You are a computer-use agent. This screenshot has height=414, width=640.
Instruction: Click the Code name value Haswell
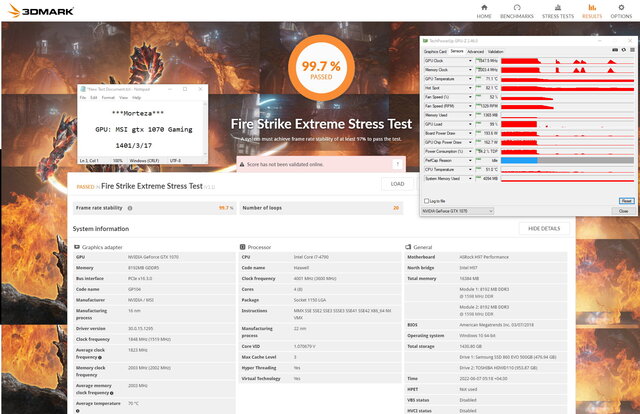click(301, 268)
